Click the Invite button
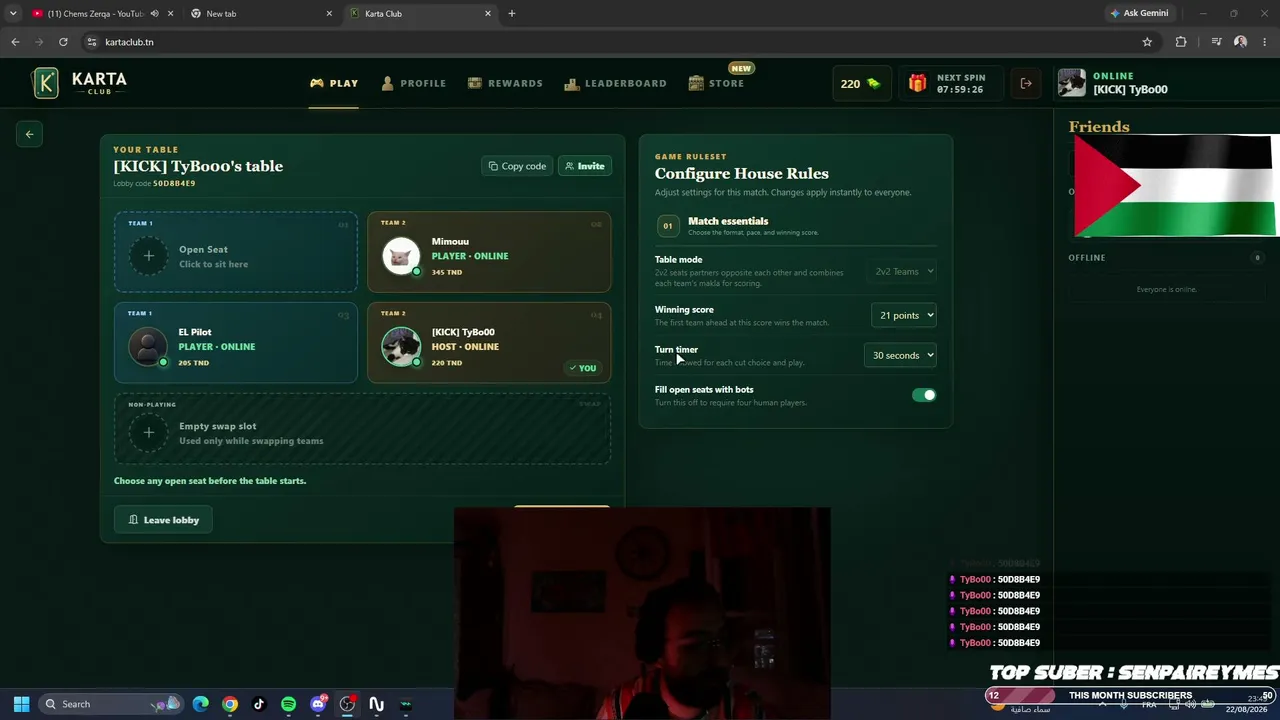The width and height of the screenshot is (1280, 720). [x=584, y=166]
